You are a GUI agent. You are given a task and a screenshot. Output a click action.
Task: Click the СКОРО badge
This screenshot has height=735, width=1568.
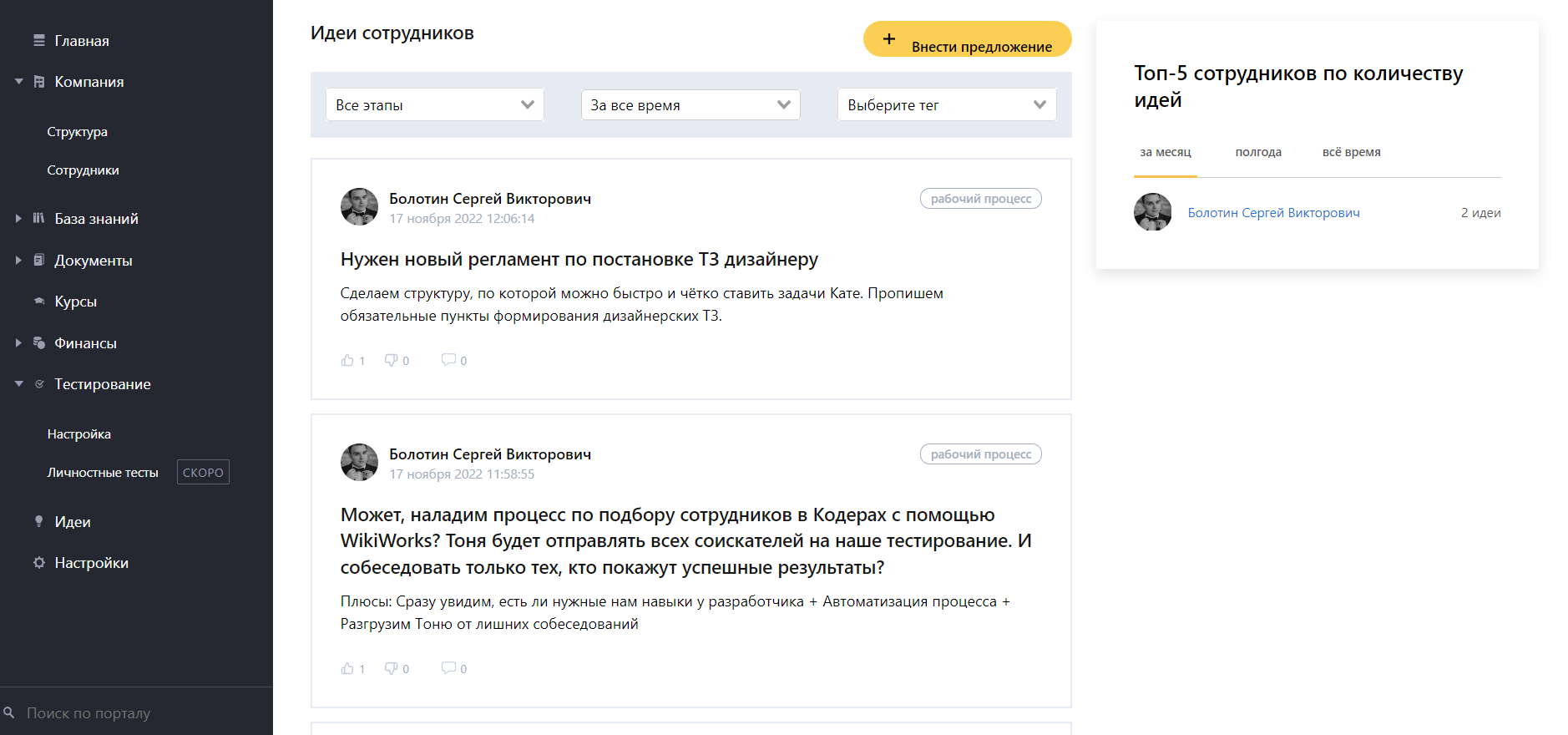point(203,472)
